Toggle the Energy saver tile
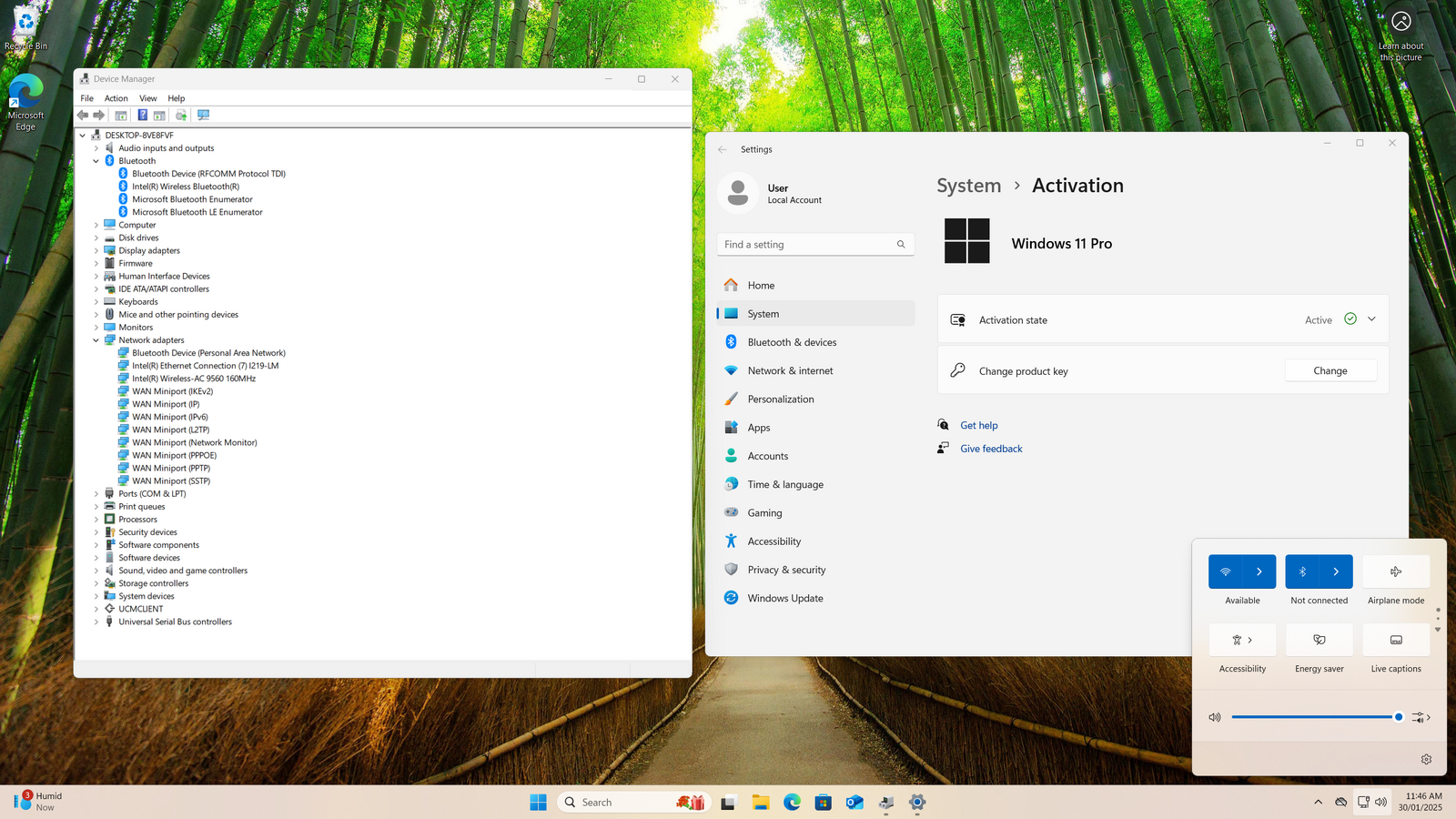Screen dimensions: 1456x819 coord(1319,640)
